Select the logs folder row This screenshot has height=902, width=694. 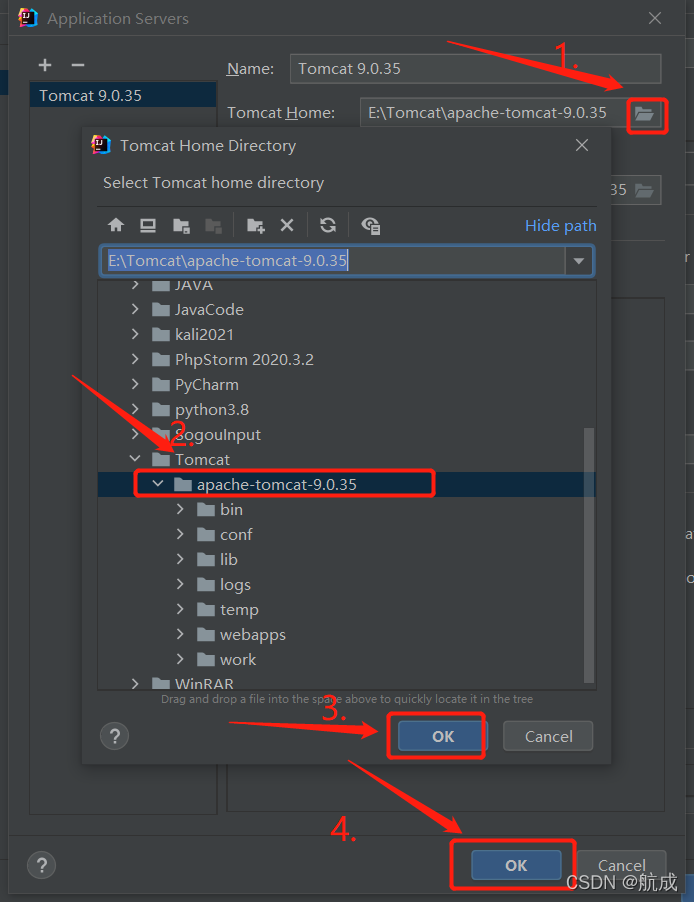click(346, 584)
